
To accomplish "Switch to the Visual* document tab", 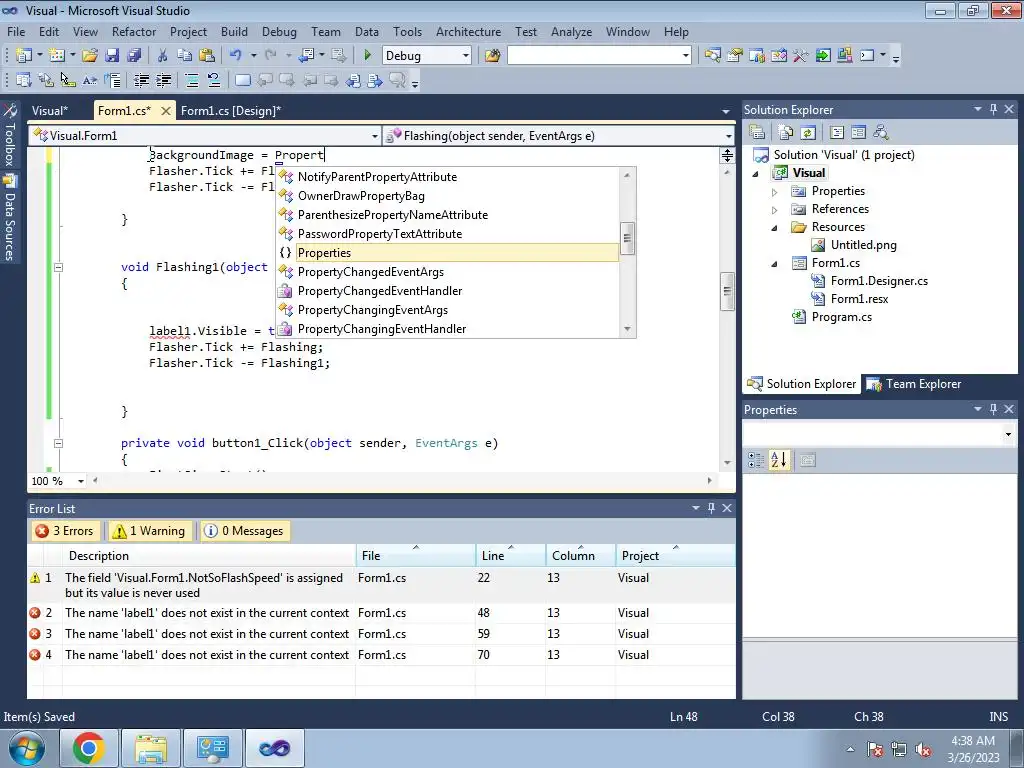I will (50, 111).
